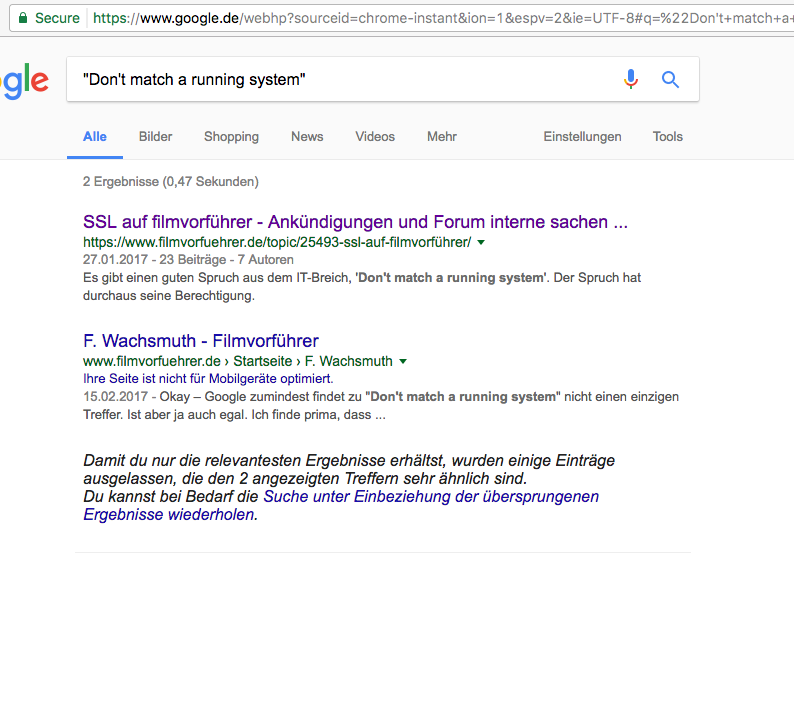Screen dimensions: 794x710
Task: Expand the arrow beside the SSL result URL
Action: coord(481,243)
